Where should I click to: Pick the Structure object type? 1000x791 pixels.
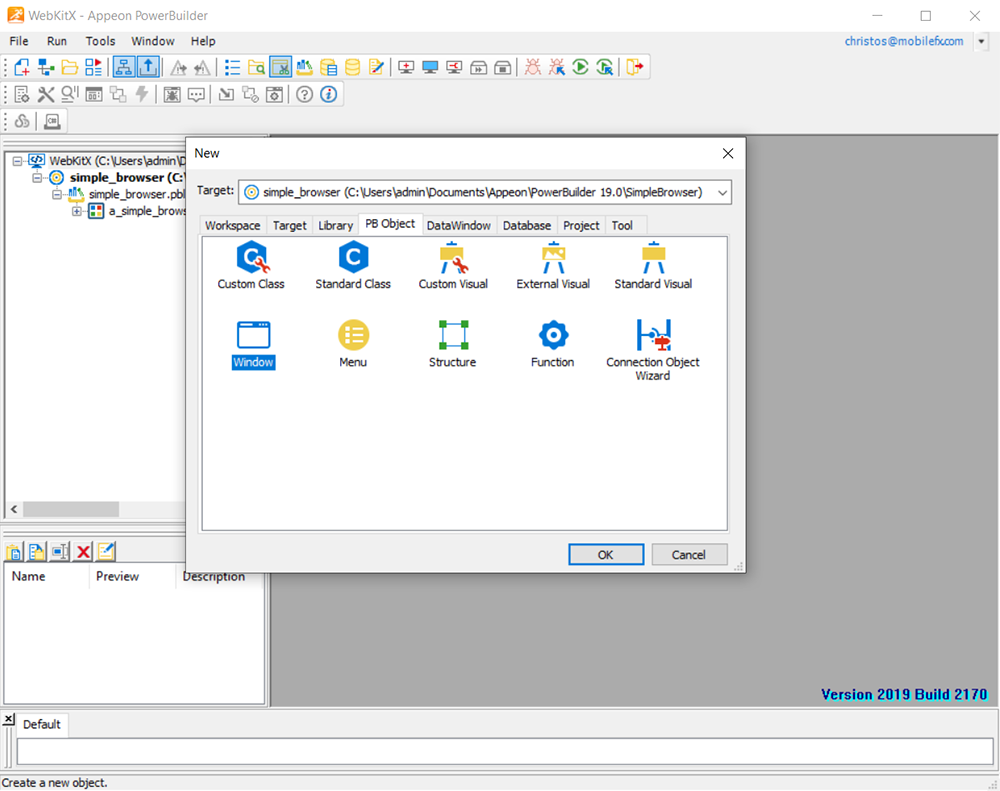(x=452, y=334)
